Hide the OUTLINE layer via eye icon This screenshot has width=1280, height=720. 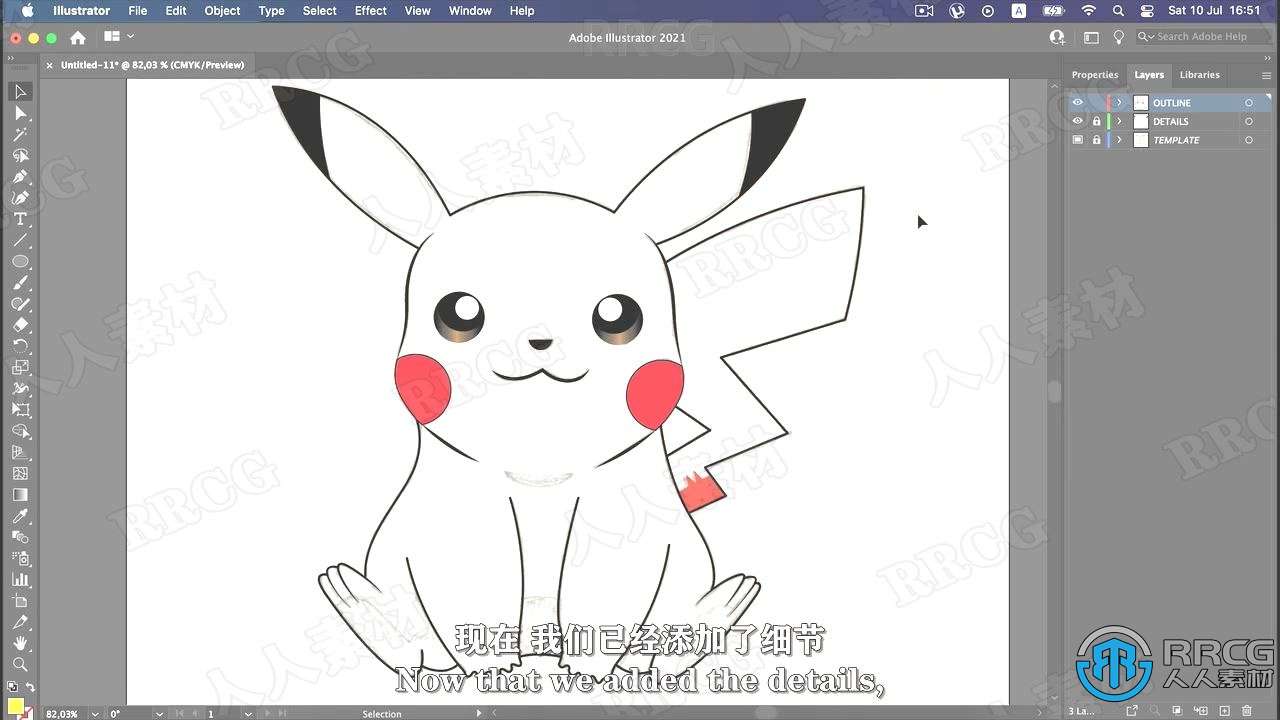coord(1077,103)
